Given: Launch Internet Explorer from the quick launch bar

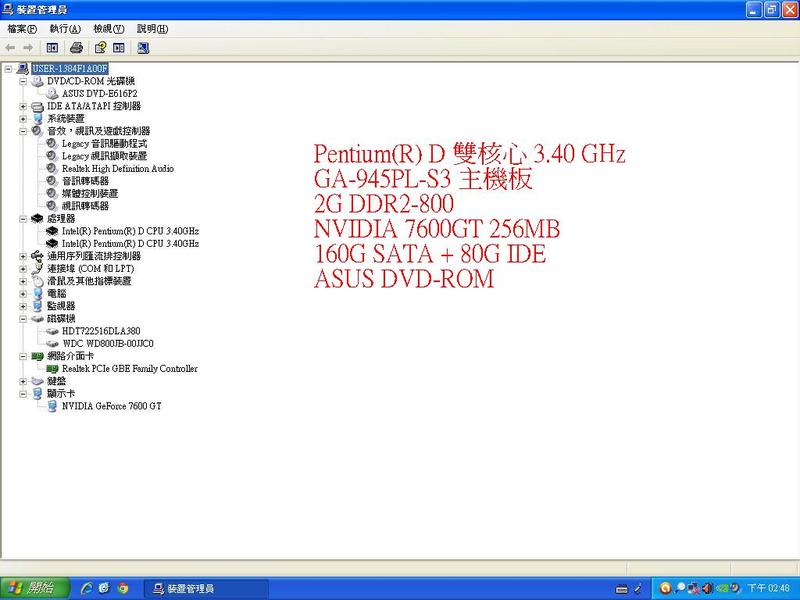Looking at the screenshot, I should tap(86, 588).
